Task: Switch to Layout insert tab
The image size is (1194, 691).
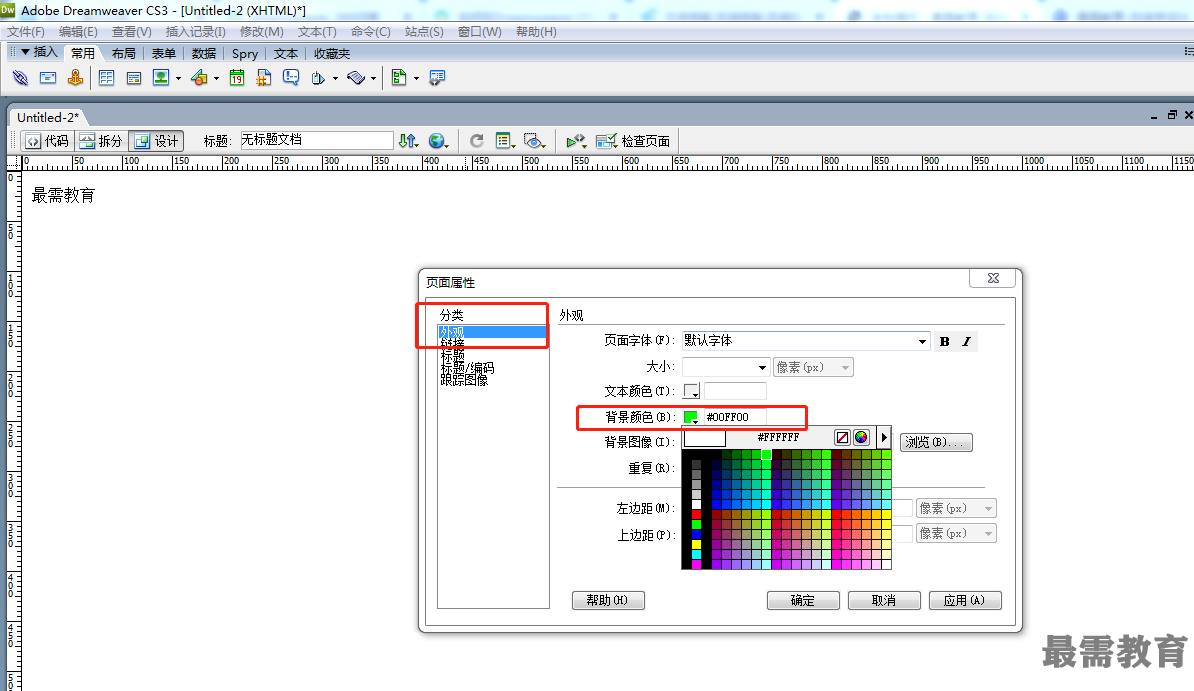Action: 123,53
